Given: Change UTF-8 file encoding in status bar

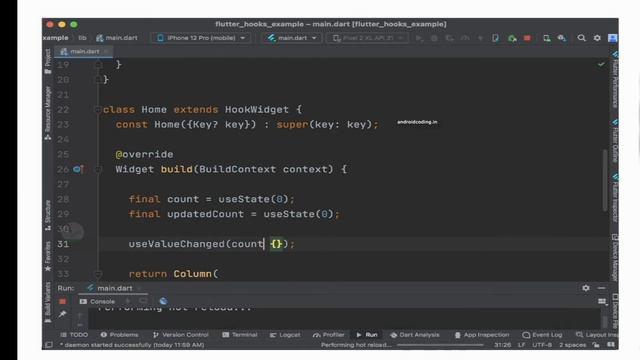Looking at the screenshot, I should [542, 345].
